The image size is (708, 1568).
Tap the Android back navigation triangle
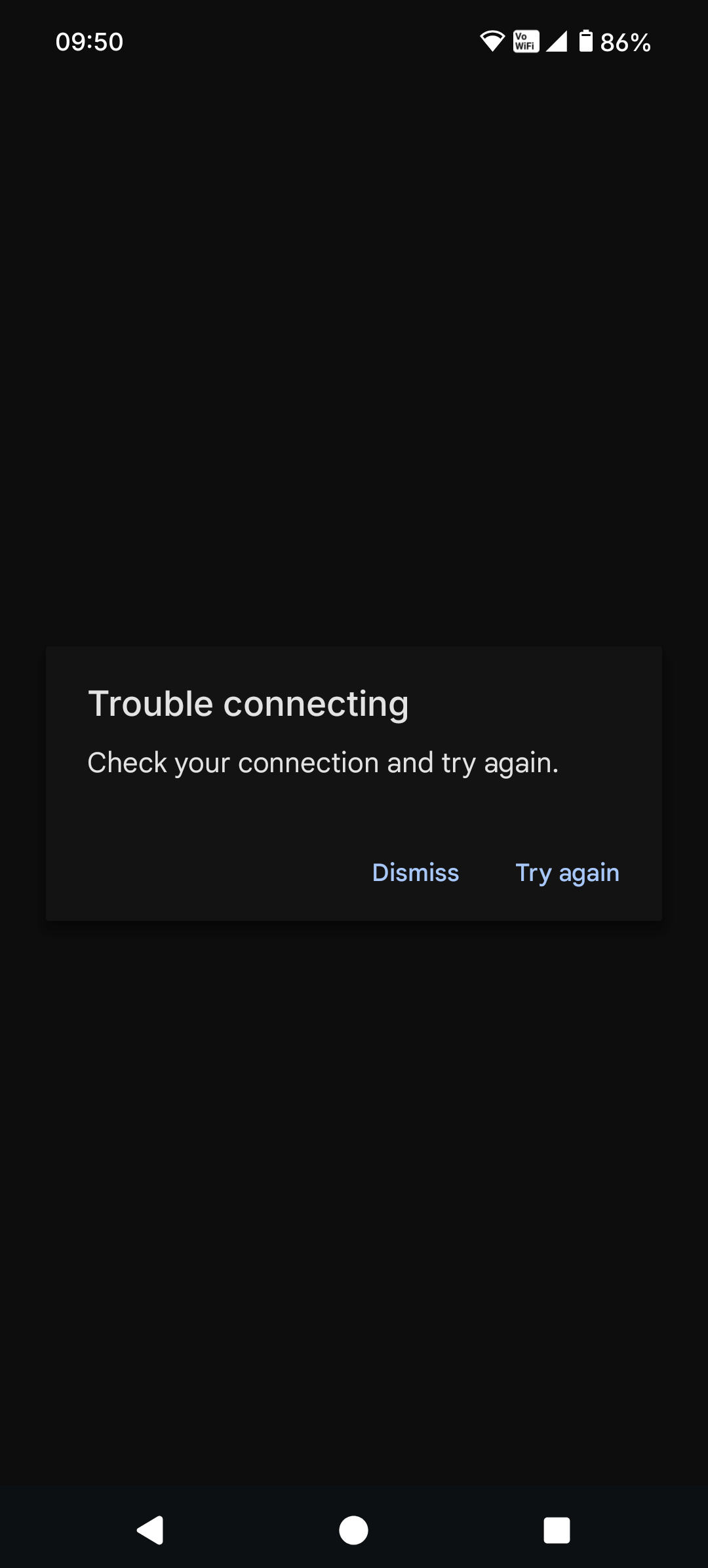click(150, 1531)
